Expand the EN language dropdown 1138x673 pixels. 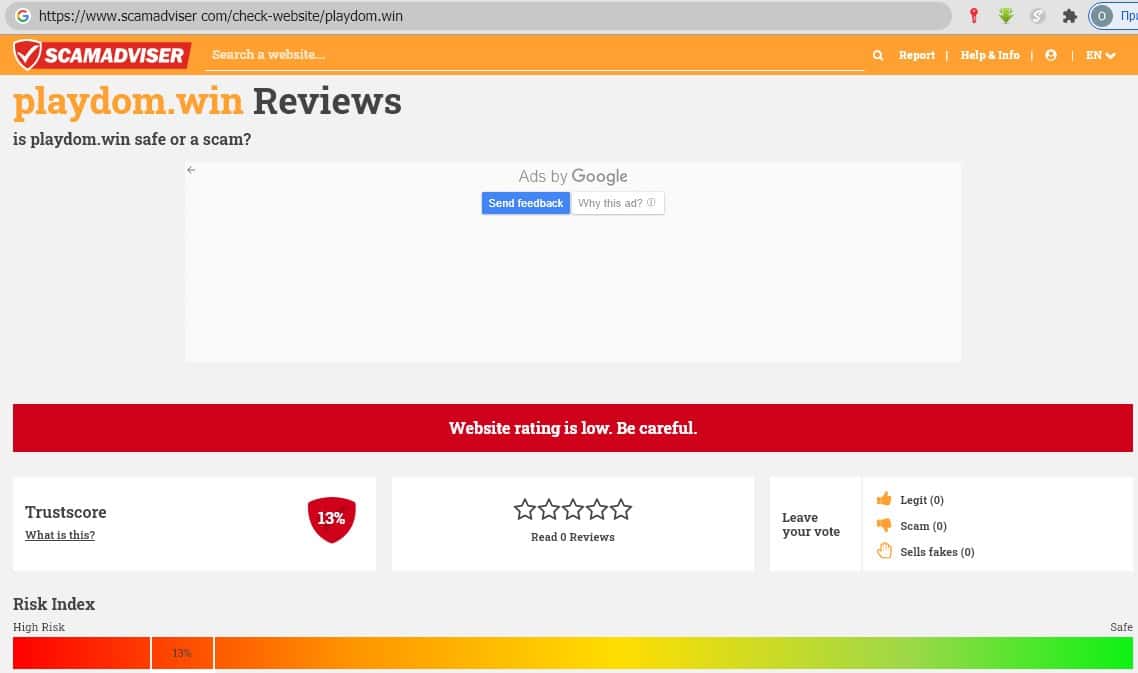(1100, 55)
